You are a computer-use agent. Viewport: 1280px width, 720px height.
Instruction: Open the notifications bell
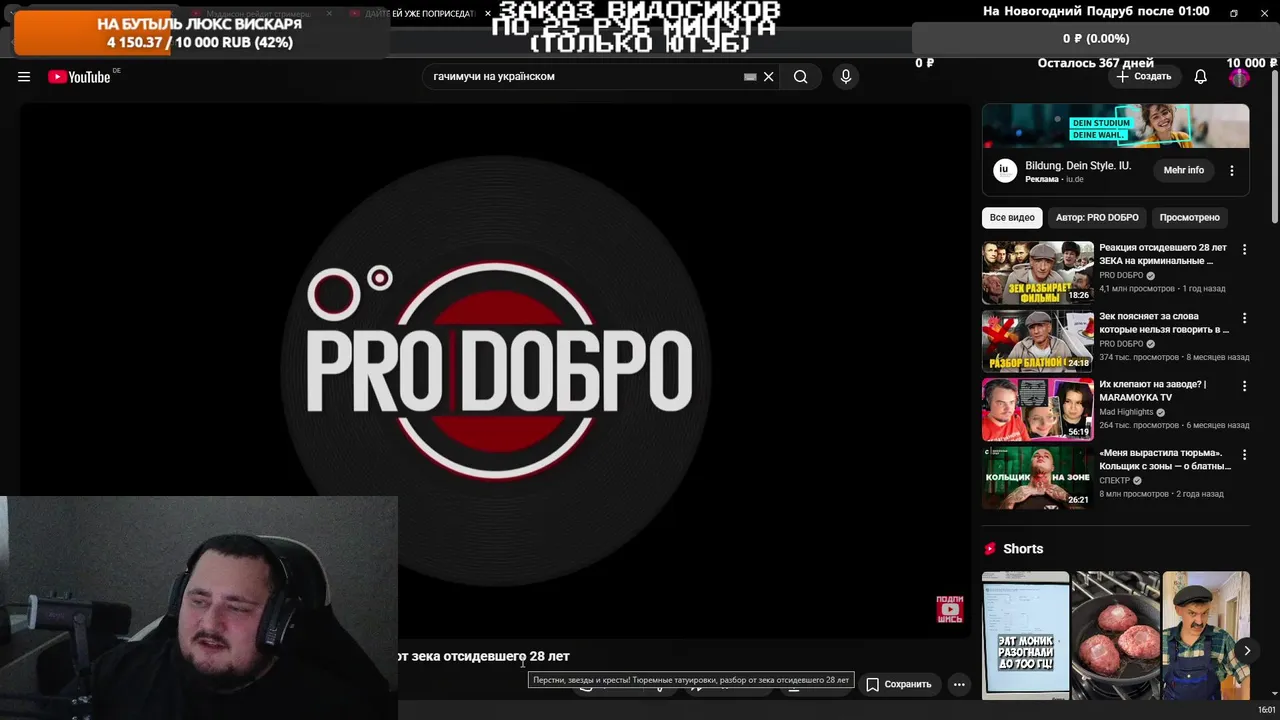(1201, 77)
